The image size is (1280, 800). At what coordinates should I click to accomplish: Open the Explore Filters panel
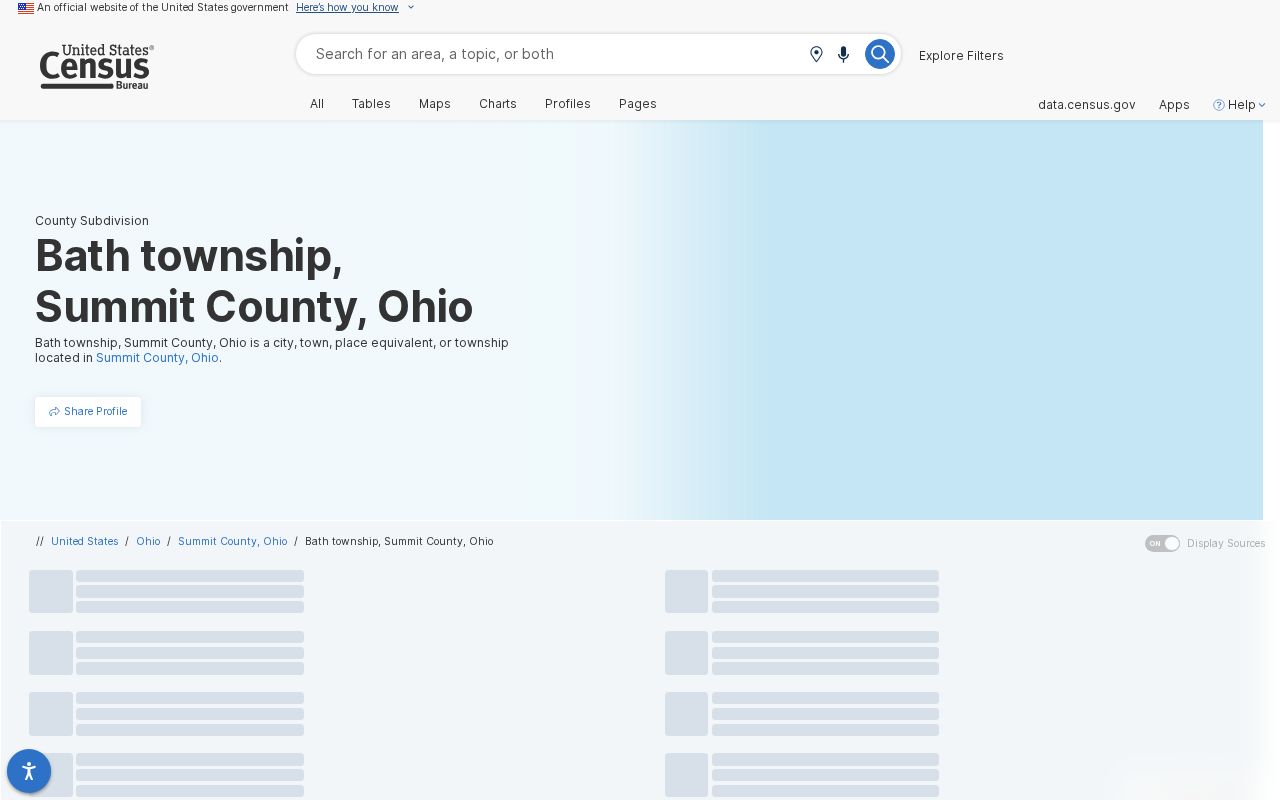961,56
